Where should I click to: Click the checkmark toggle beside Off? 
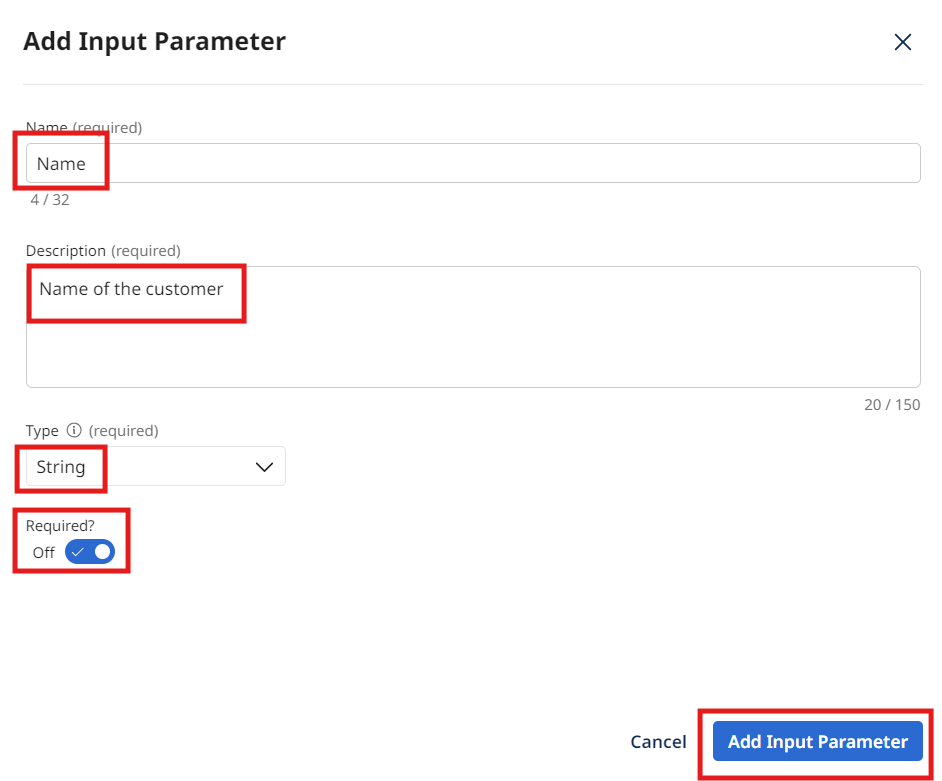coord(89,552)
